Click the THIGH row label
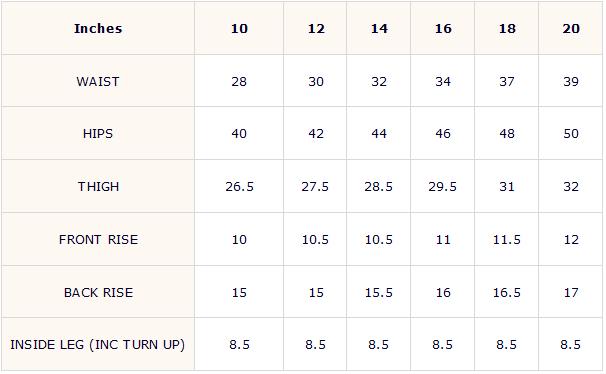 click(99, 187)
